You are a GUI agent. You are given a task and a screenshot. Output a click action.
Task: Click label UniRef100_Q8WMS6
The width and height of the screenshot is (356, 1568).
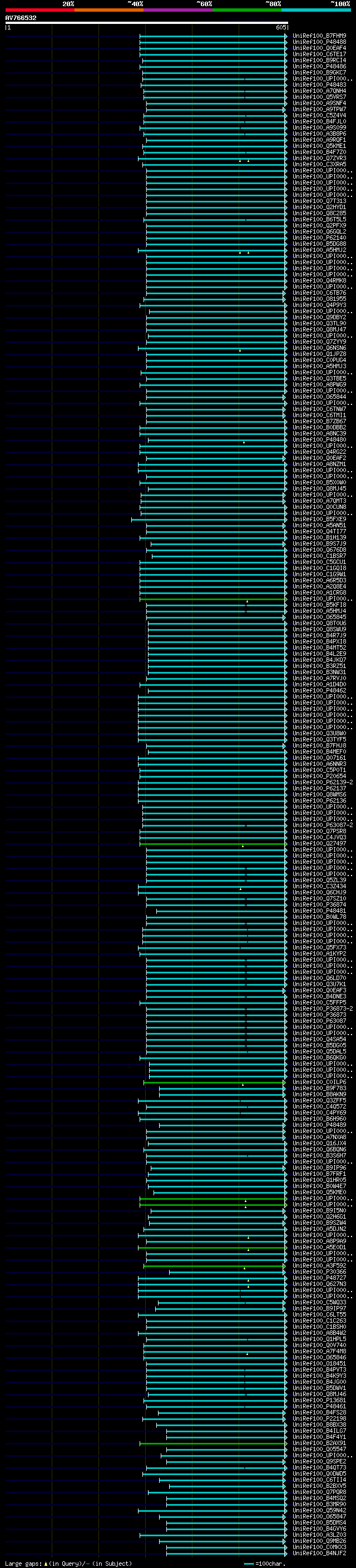[319, 794]
